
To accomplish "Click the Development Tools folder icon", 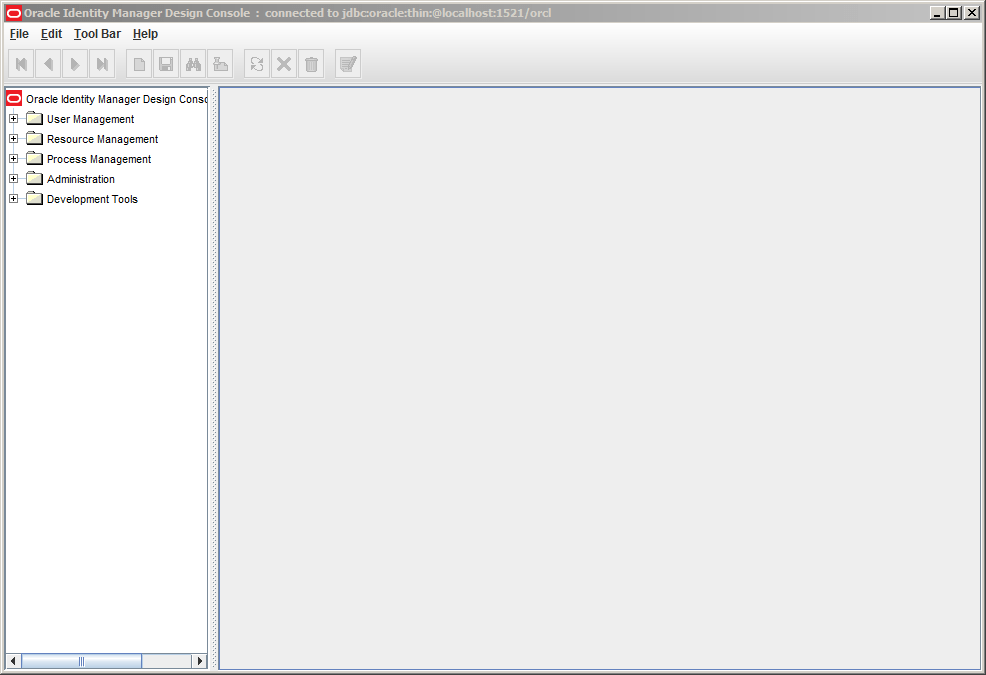I will pos(35,199).
